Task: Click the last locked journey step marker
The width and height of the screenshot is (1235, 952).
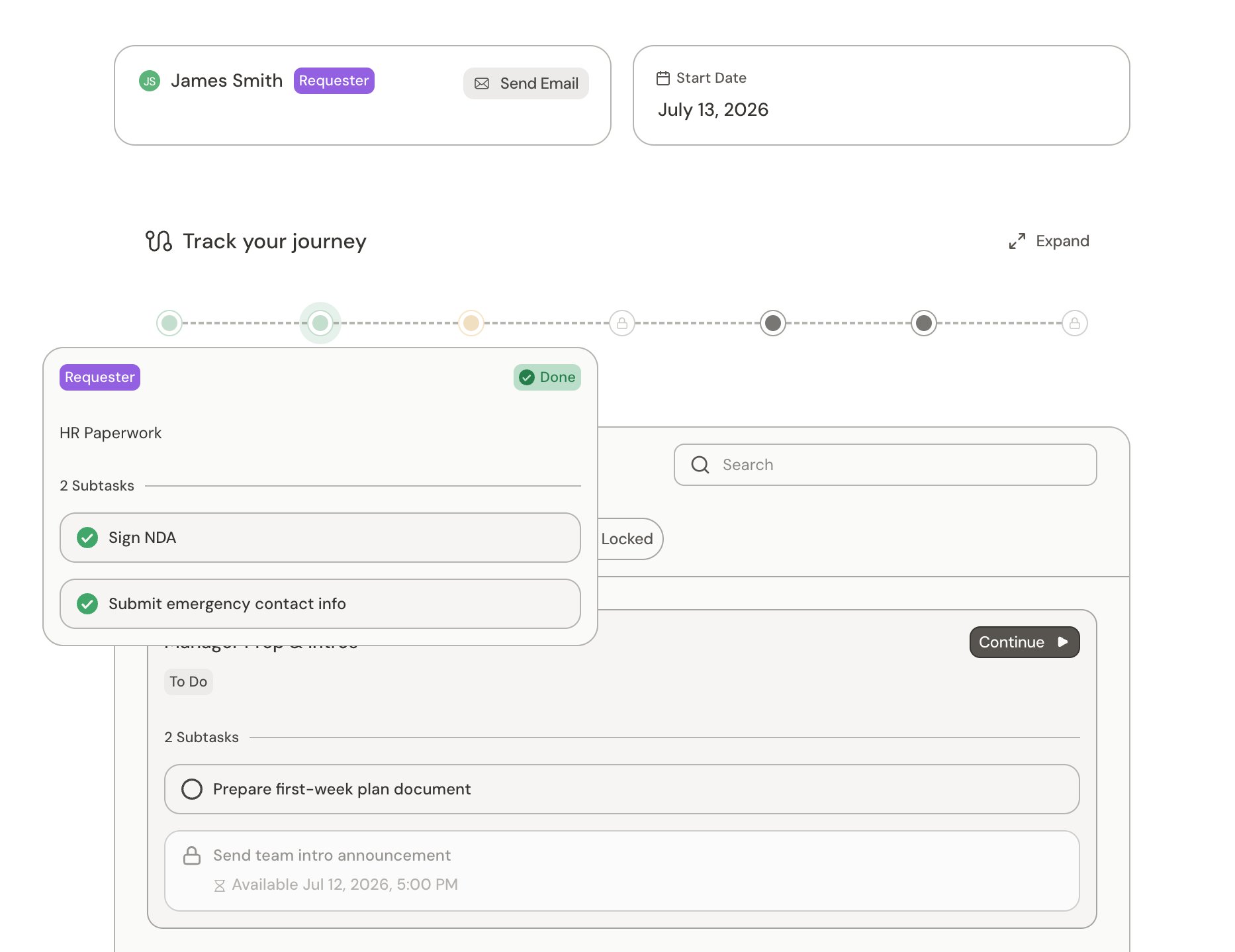Action: (x=1075, y=323)
